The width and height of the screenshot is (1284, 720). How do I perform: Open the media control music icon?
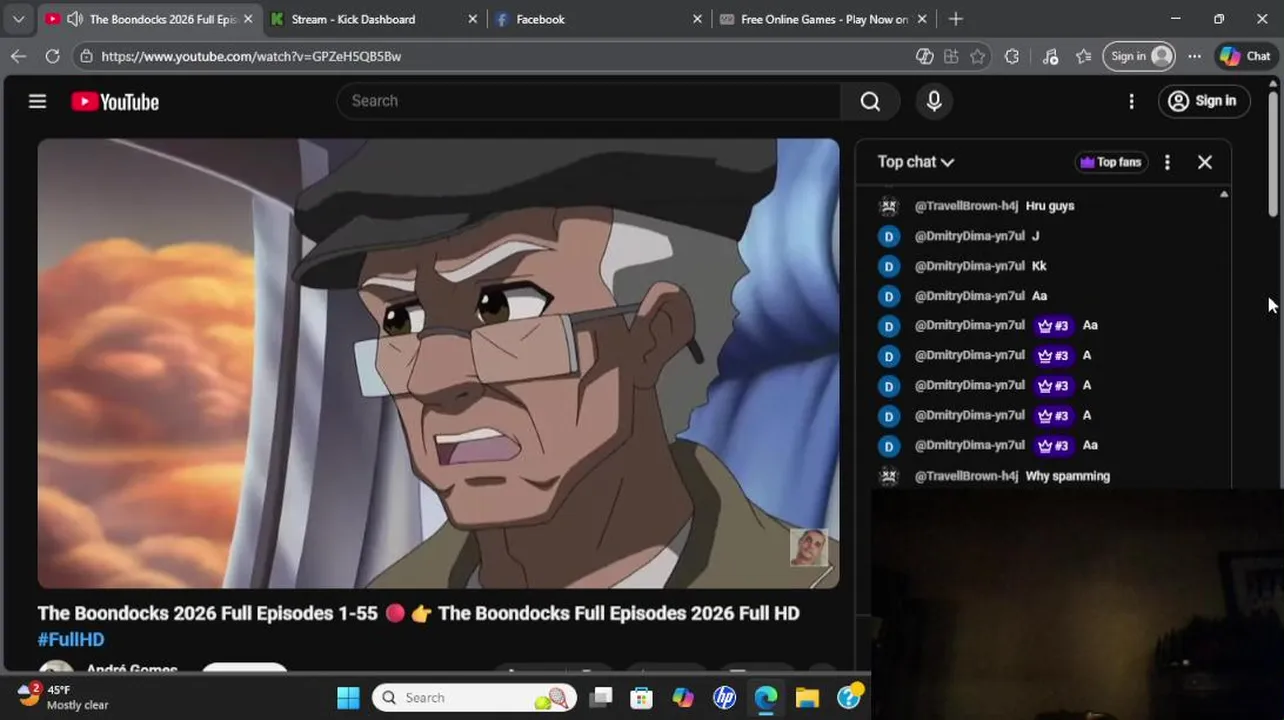point(1050,56)
